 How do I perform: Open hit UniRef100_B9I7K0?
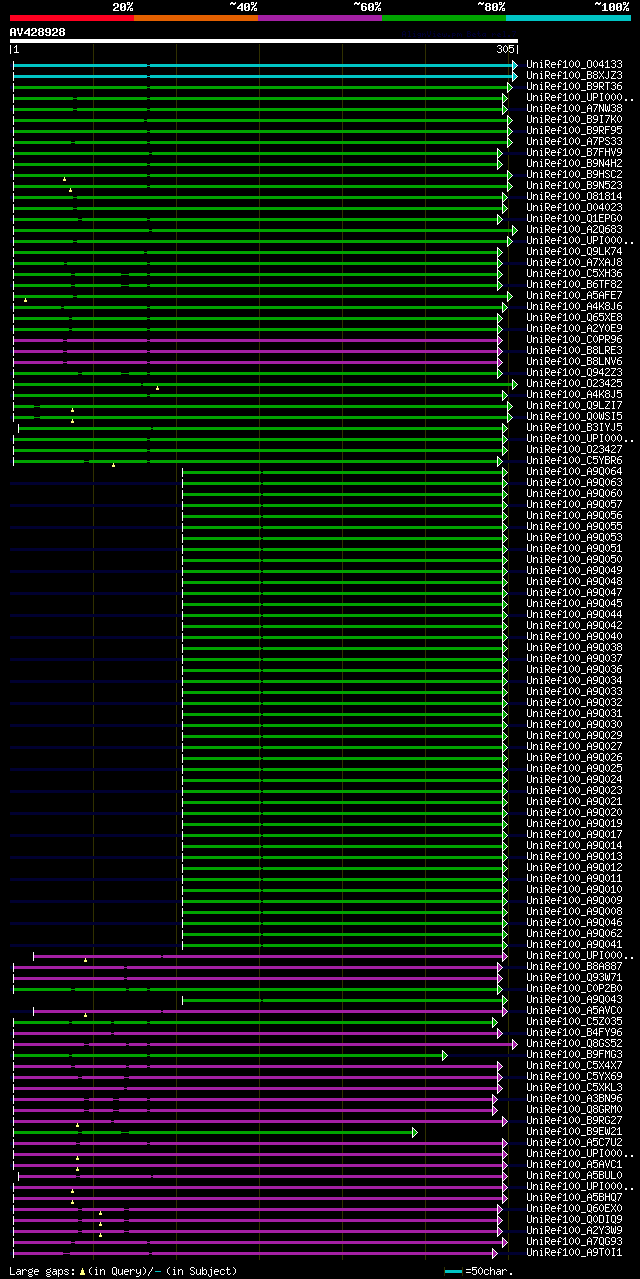tap(574, 119)
